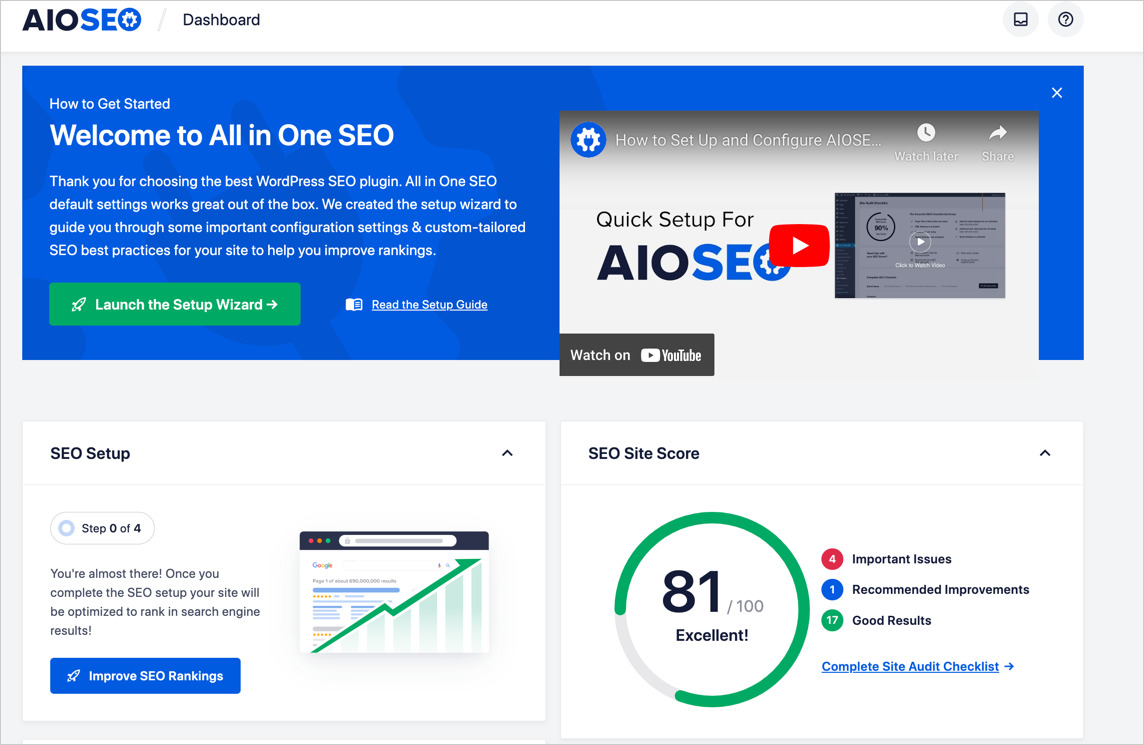Click the Watch later clock icon on video
This screenshot has width=1144, height=745.
click(925, 132)
